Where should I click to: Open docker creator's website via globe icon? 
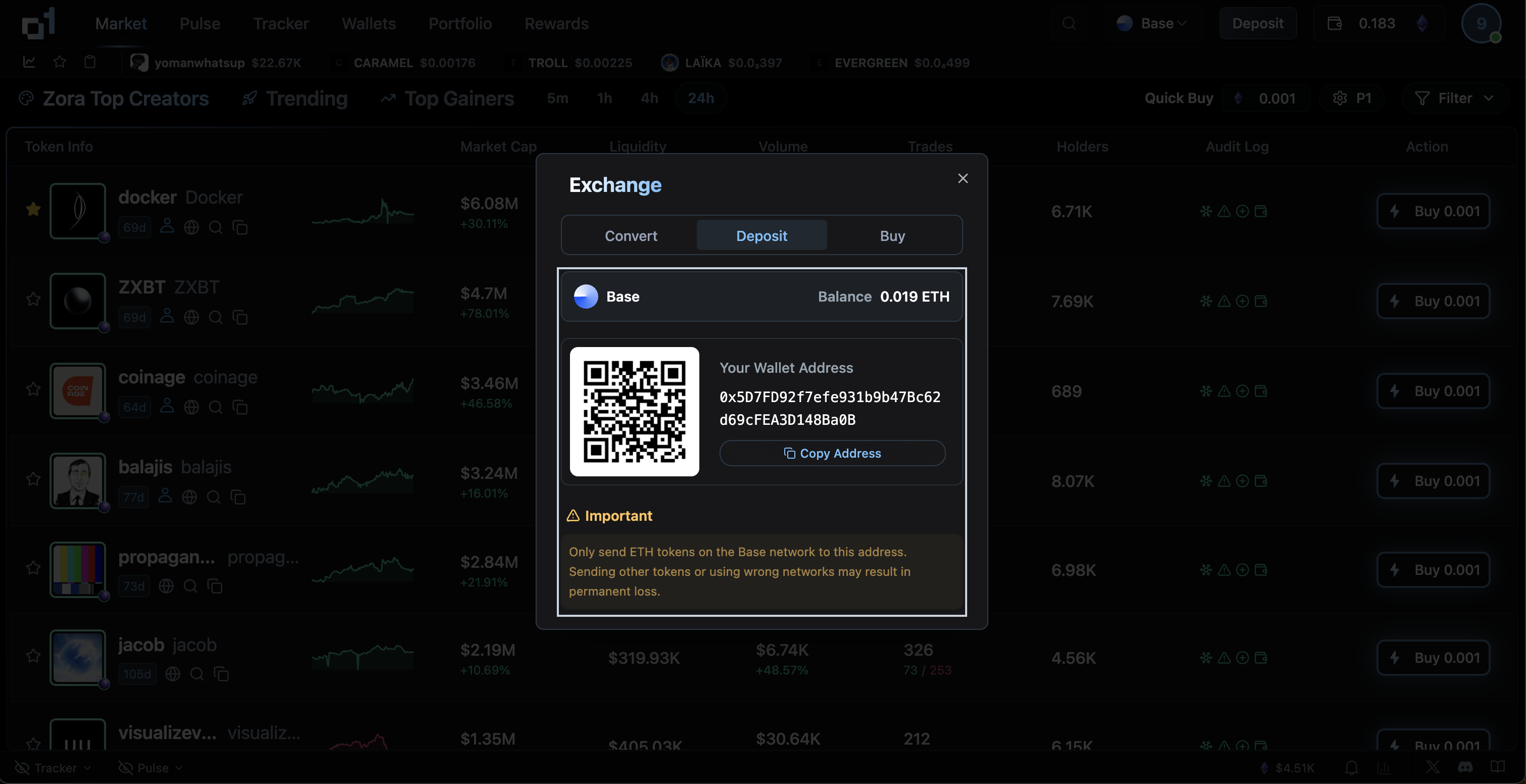[x=191, y=227]
